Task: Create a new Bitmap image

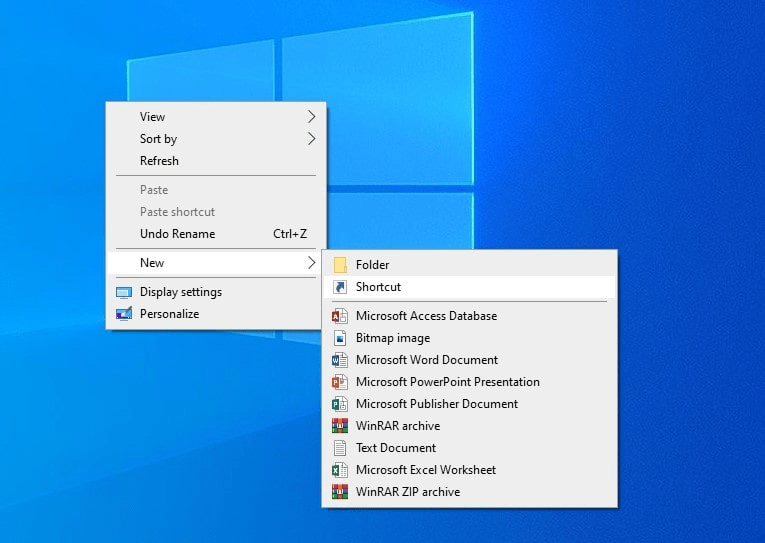Action: coord(469,338)
